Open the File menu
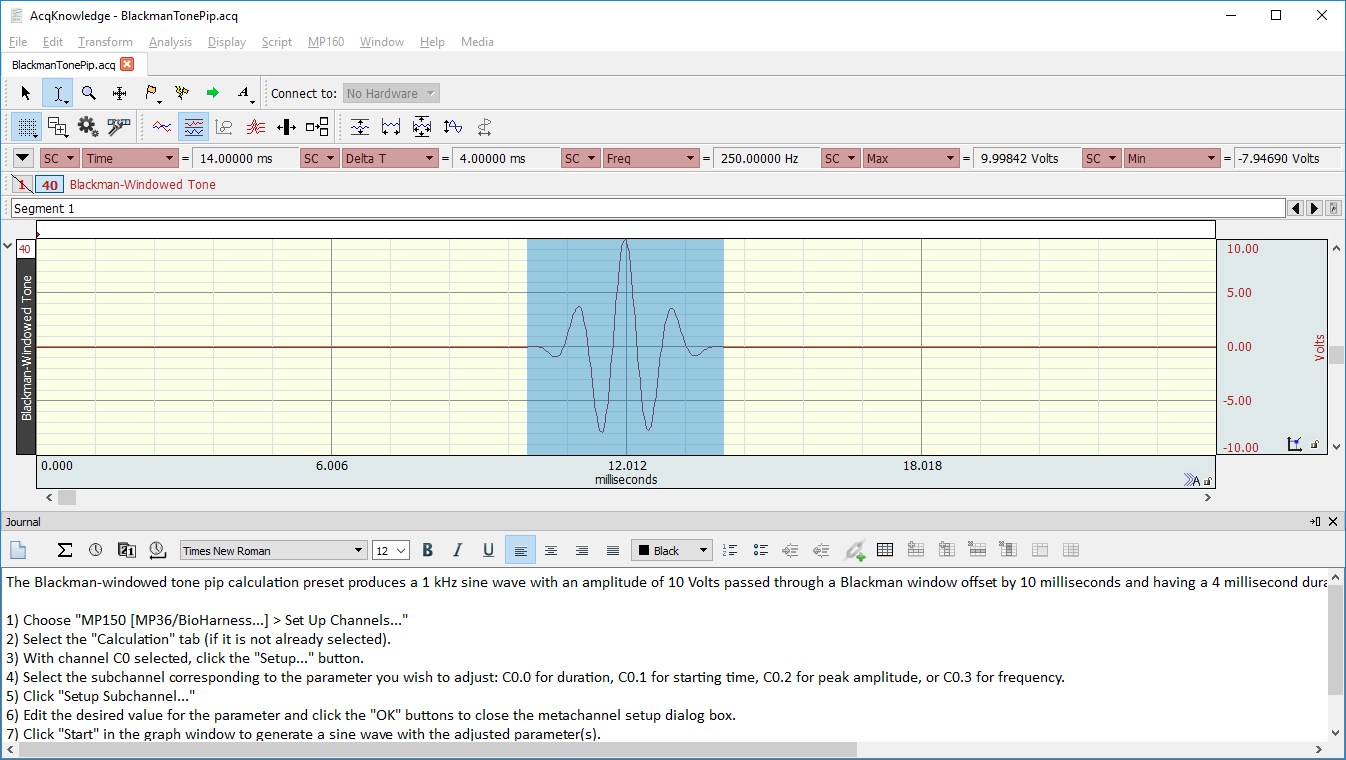 pos(18,42)
